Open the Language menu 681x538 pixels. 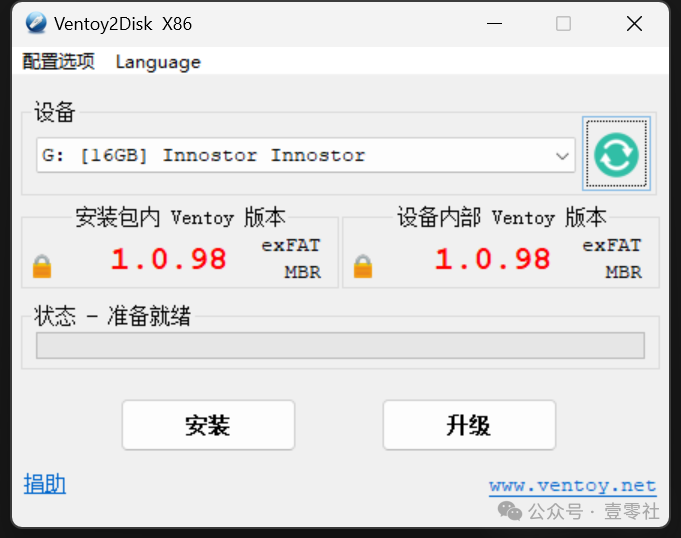tap(158, 62)
